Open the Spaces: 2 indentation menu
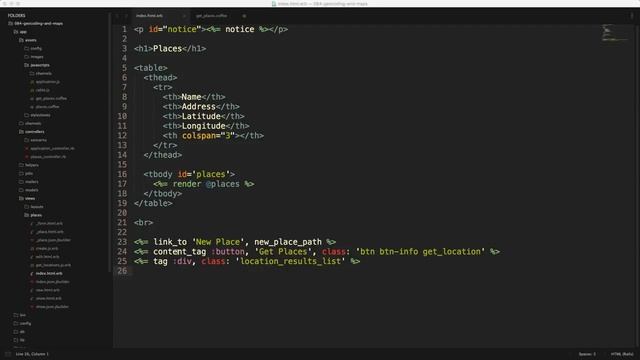The image size is (640, 360). click(587, 354)
